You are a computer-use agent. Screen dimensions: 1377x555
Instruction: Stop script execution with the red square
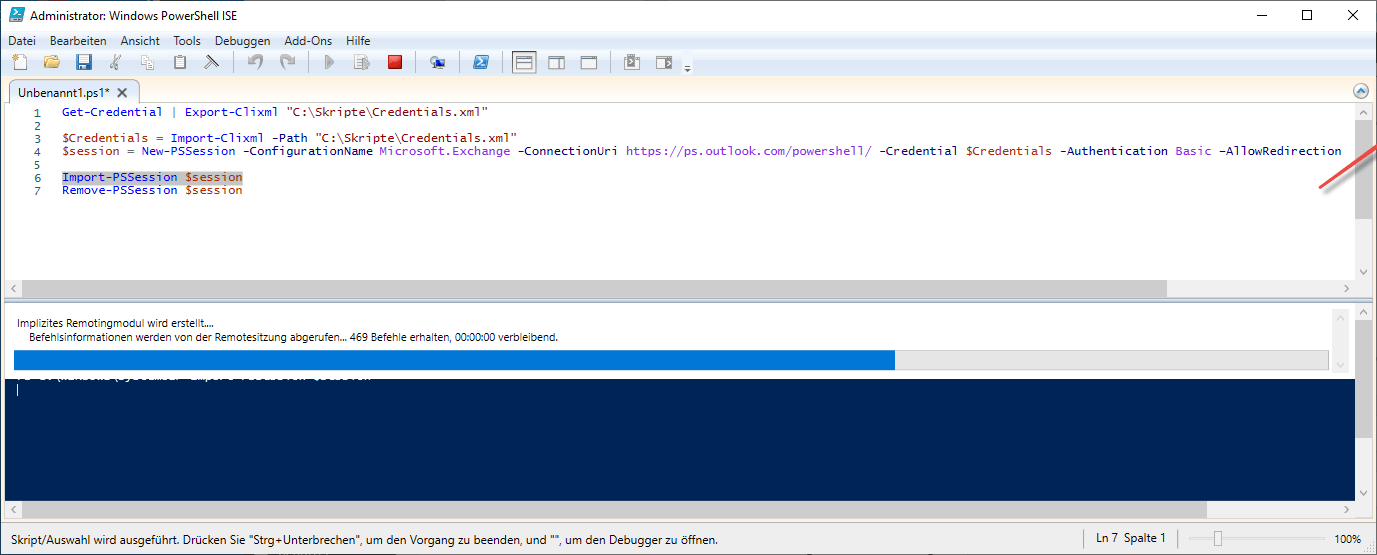click(x=395, y=63)
